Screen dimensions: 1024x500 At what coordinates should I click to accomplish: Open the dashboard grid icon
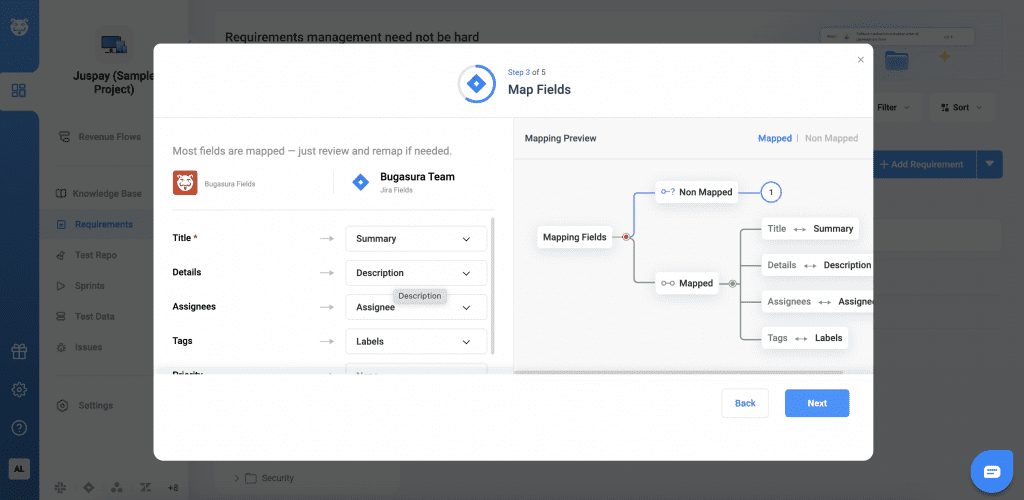click(19, 91)
